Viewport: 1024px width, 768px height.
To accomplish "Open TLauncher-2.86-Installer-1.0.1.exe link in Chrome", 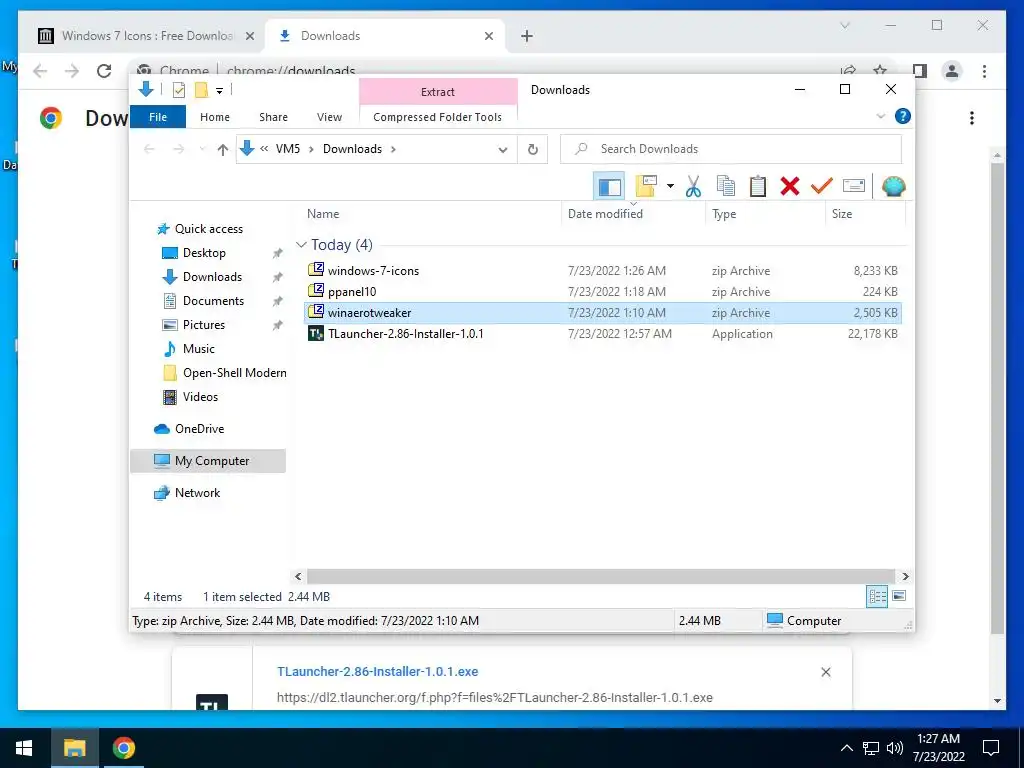I will (377, 671).
